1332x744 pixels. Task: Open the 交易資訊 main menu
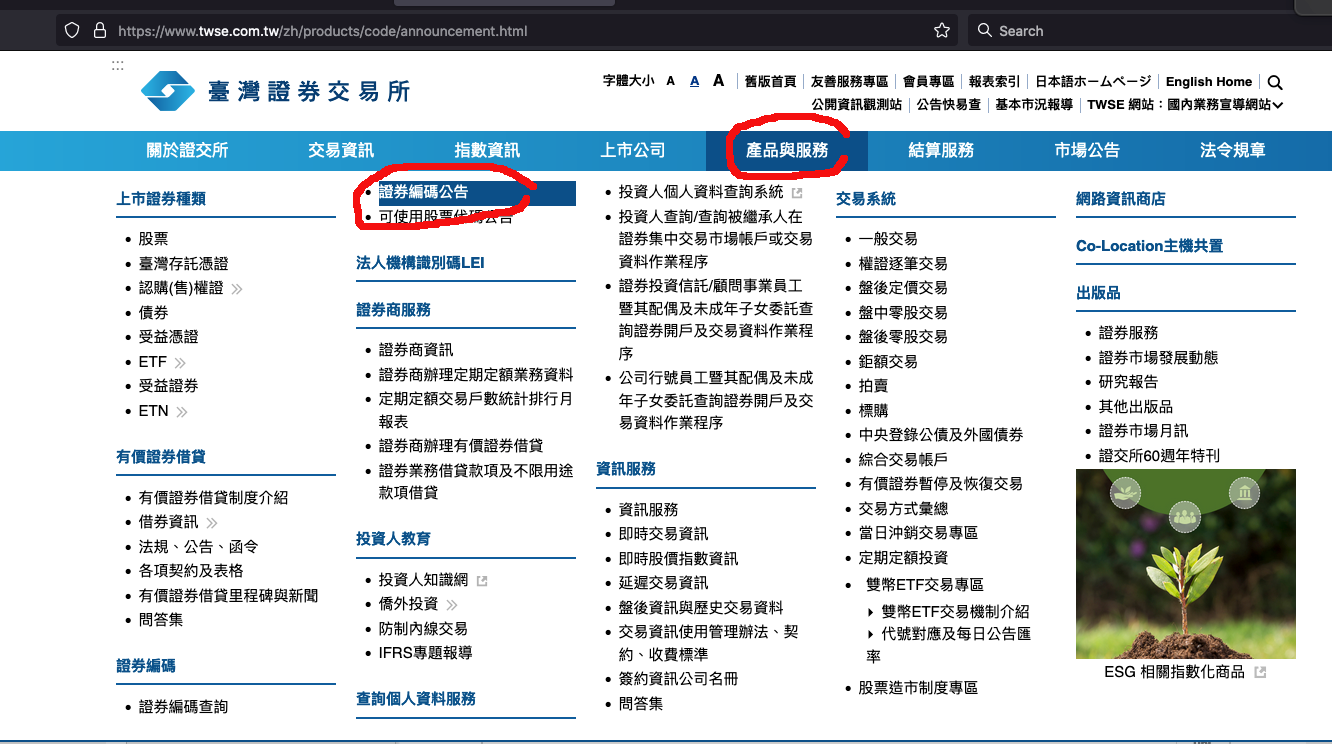click(x=341, y=151)
